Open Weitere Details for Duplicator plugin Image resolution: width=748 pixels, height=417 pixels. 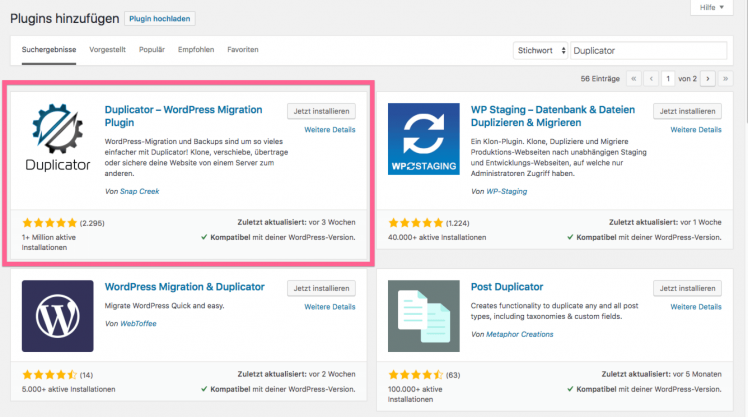pos(330,130)
